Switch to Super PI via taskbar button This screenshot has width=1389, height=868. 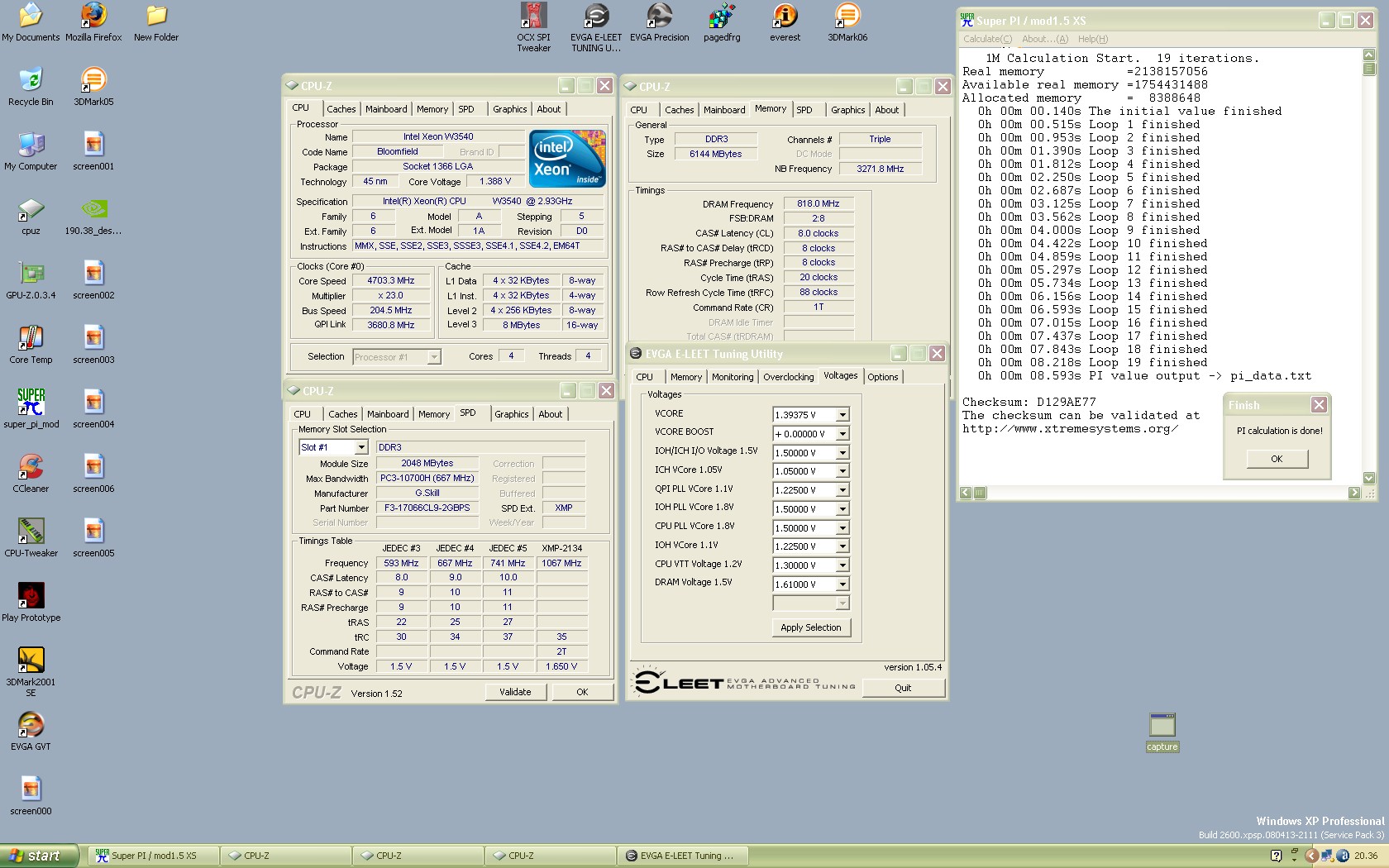(x=154, y=856)
